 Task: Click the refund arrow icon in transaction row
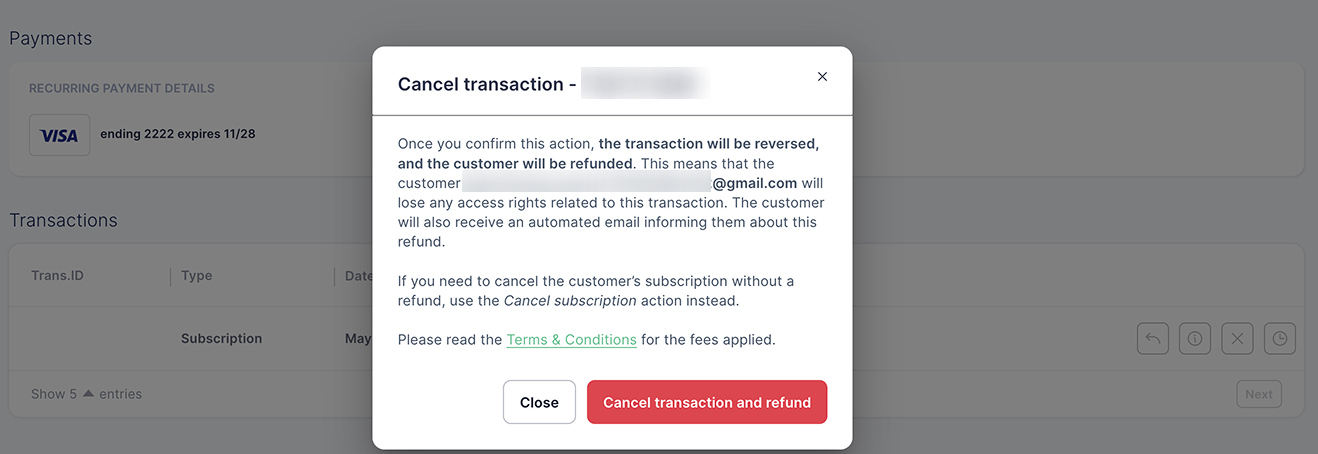1153,338
